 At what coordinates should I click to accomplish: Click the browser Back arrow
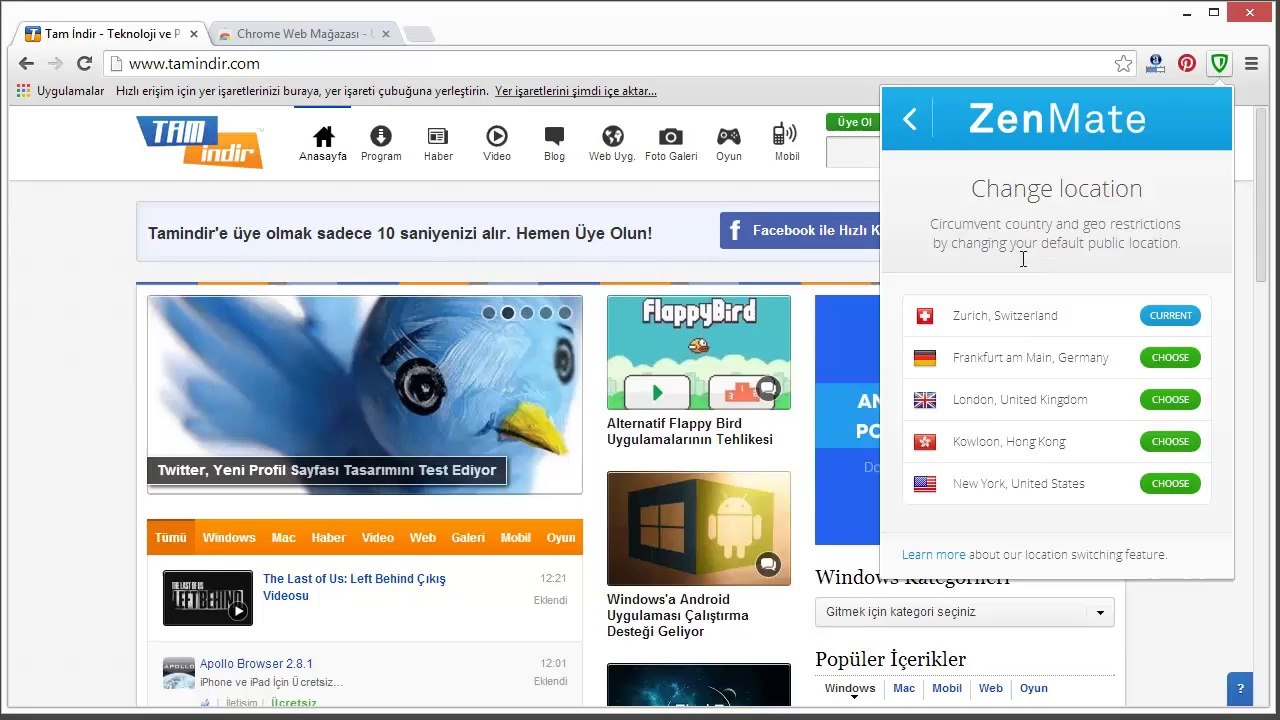(x=26, y=64)
